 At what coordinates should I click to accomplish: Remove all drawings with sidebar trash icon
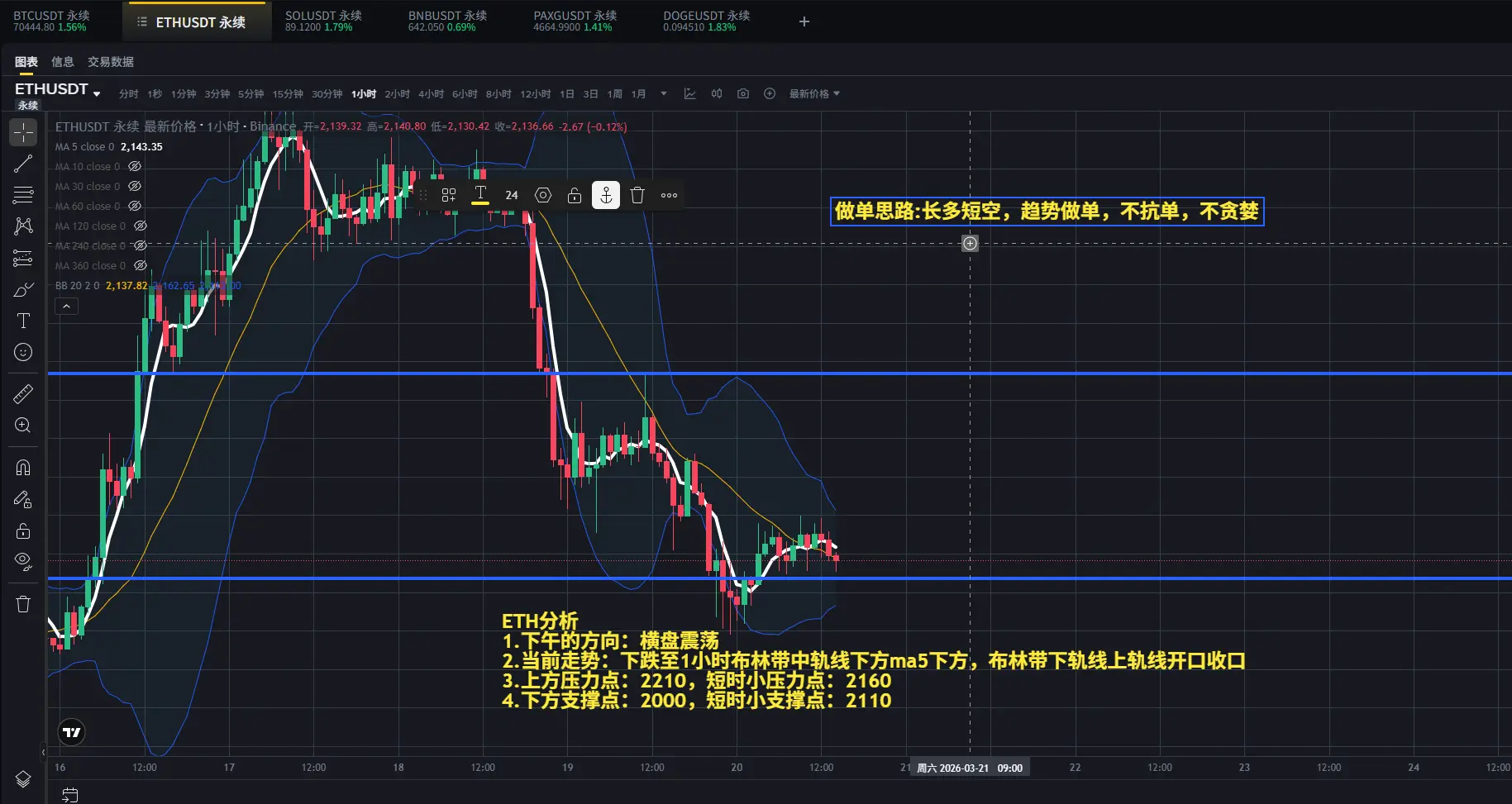click(23, 604)
